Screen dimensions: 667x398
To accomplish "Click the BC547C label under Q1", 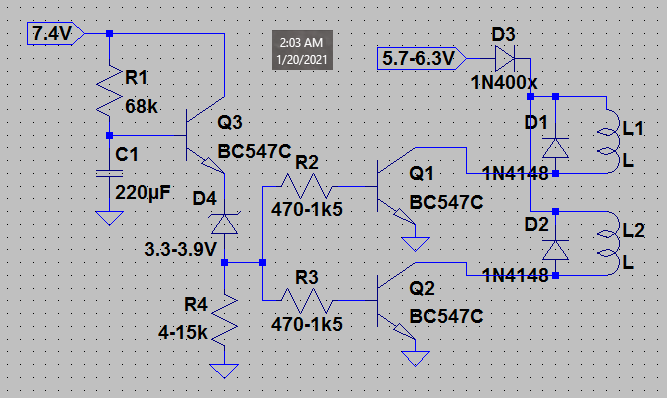I will click(446, 202).
